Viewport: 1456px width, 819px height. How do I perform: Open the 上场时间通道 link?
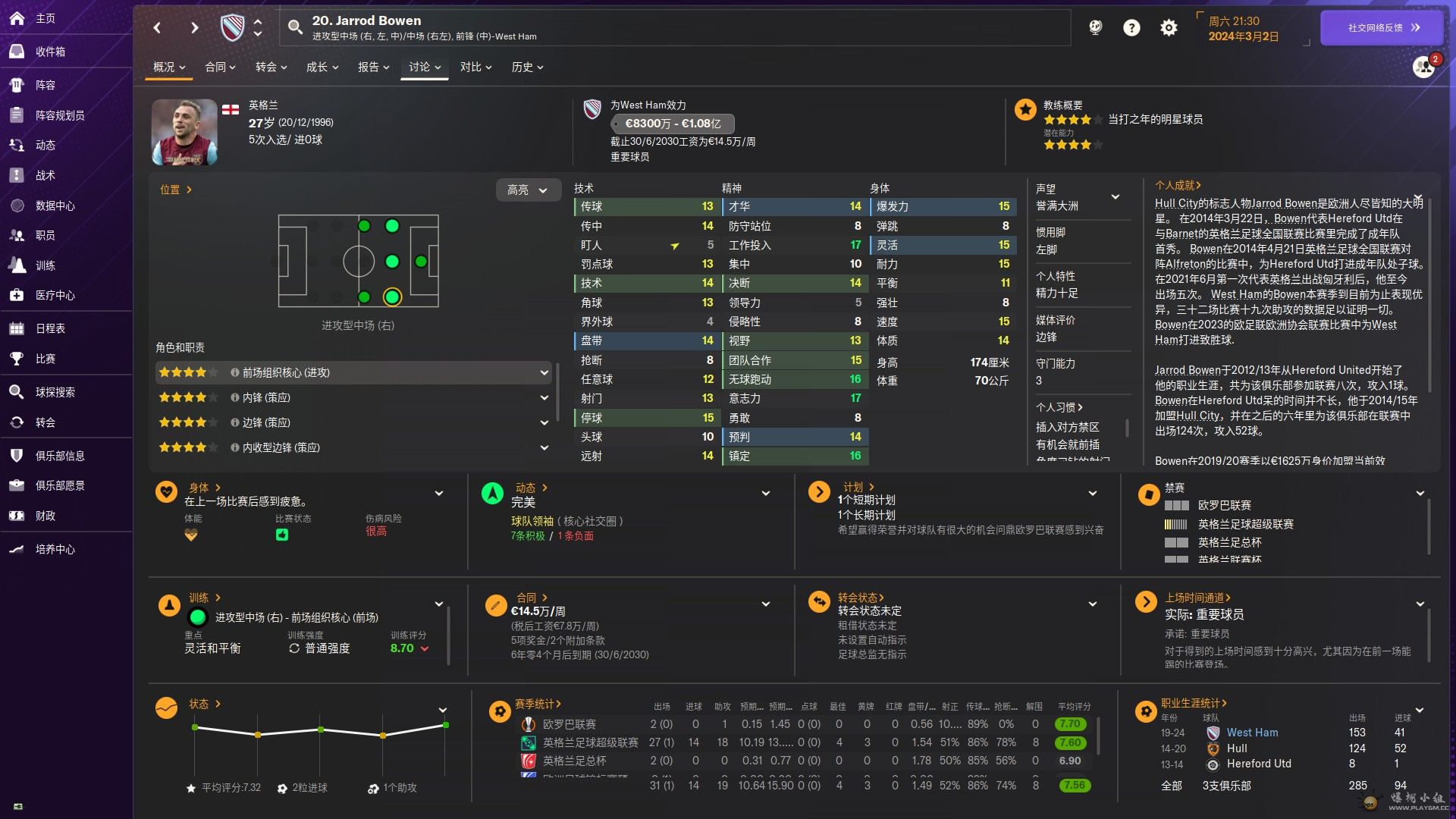[1197, 598]
